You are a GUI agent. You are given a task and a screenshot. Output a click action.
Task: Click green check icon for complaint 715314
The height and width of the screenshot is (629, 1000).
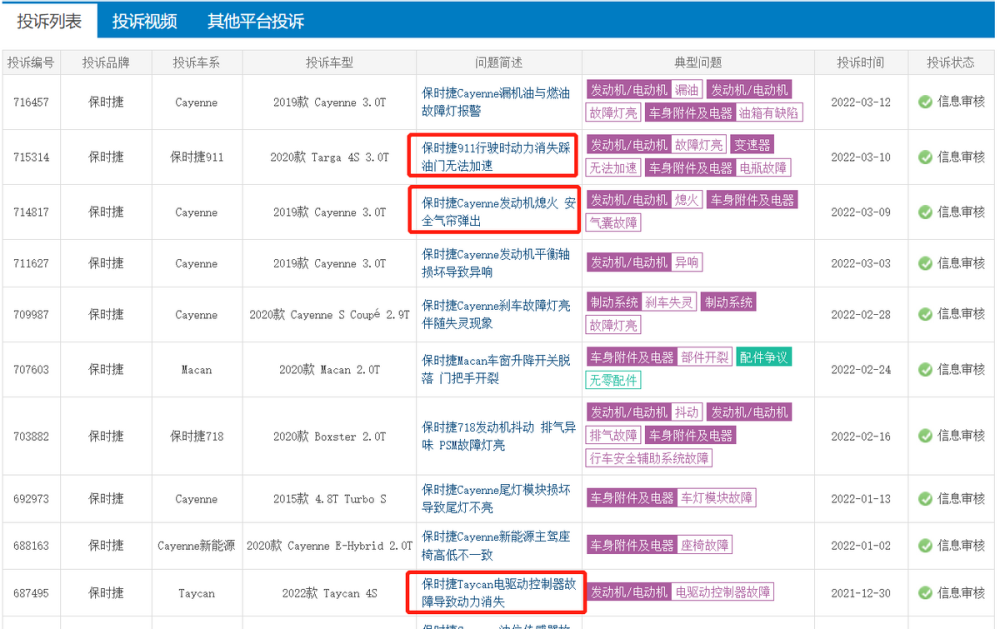(925, 157)
